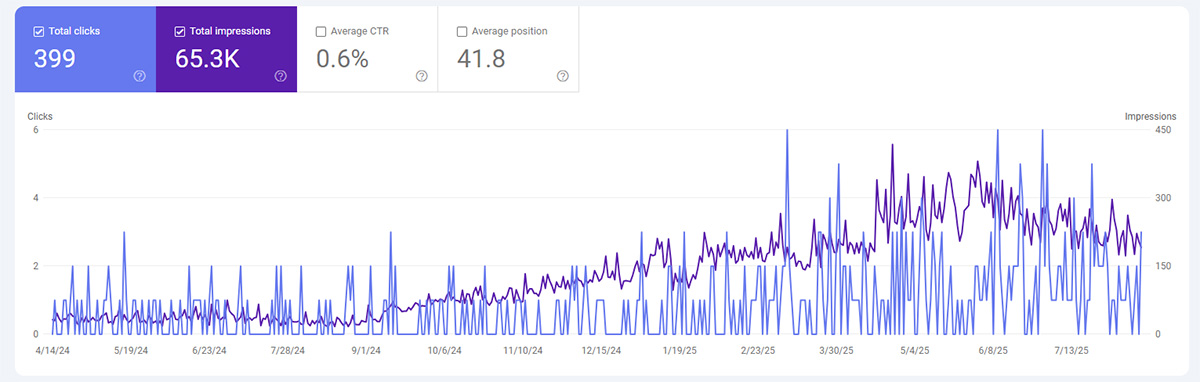1200x382 pixels.
Task: Click the 2/23/25 date label
Action: [758, 351]
